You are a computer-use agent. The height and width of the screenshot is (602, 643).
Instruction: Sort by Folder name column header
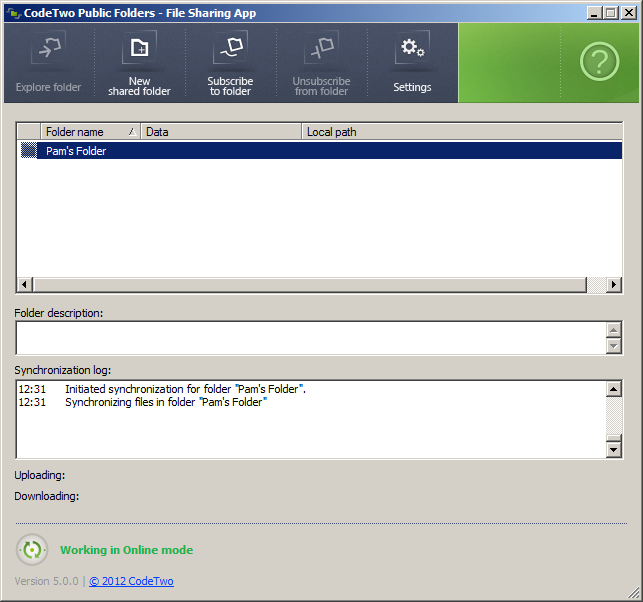[x=90, y=132]
